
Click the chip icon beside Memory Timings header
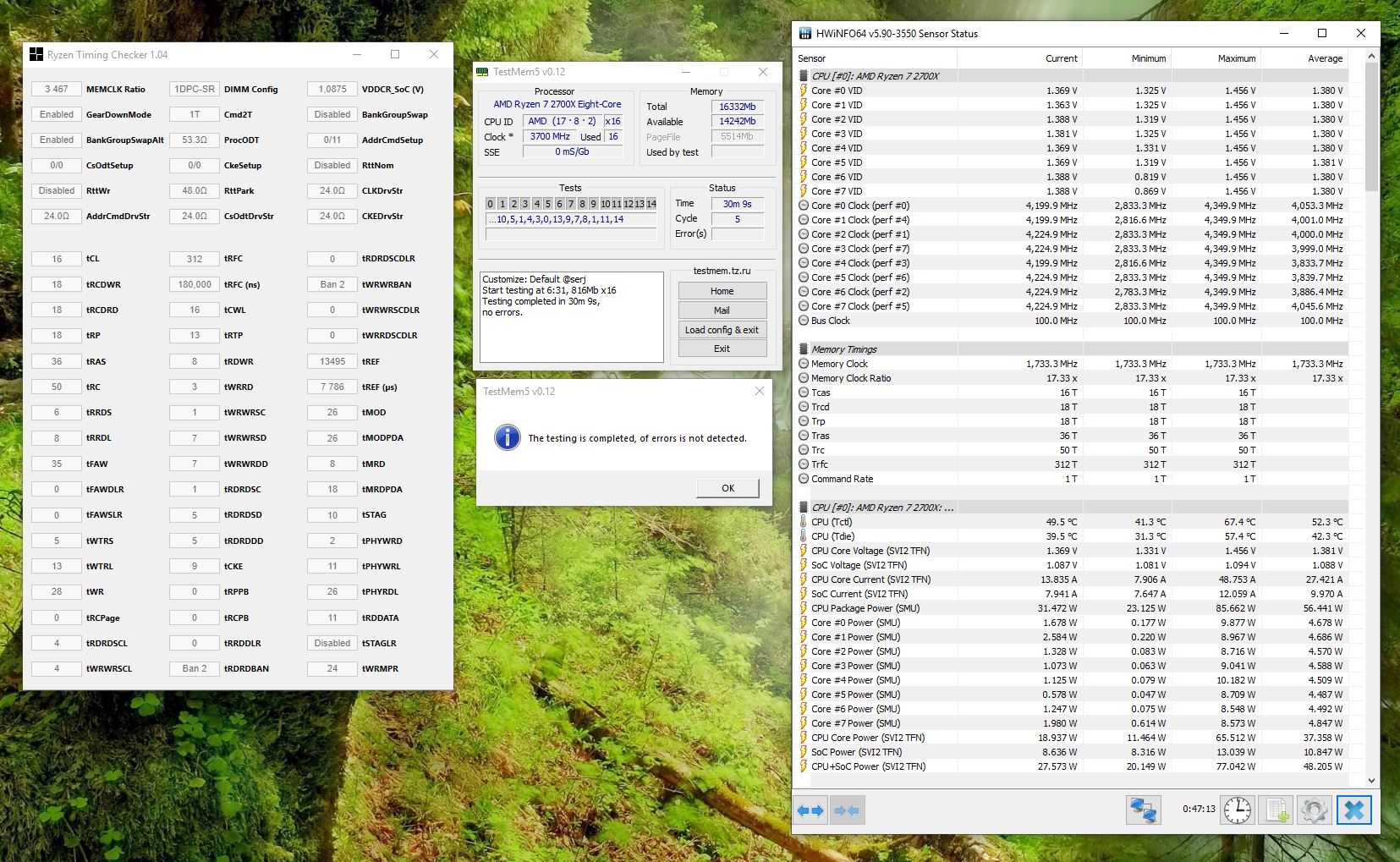click(804, 349)
